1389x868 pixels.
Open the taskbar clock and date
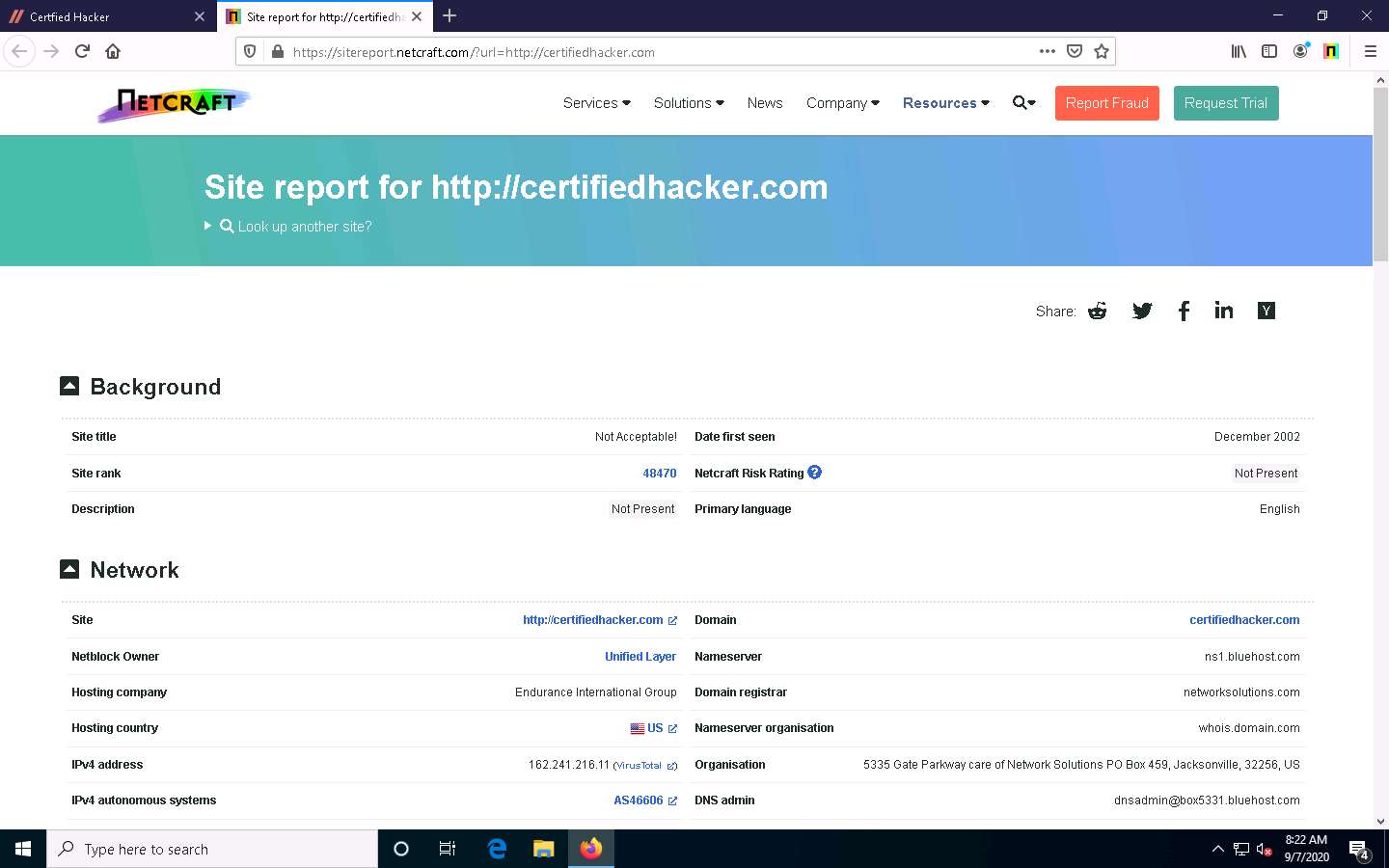1306,849
